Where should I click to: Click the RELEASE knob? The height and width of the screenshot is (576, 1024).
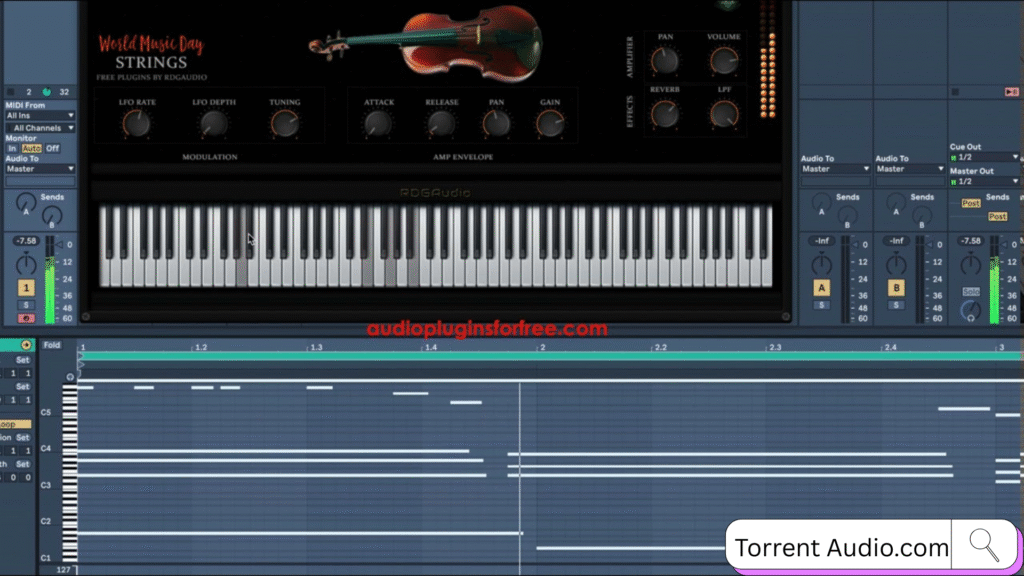coord(441,123)
